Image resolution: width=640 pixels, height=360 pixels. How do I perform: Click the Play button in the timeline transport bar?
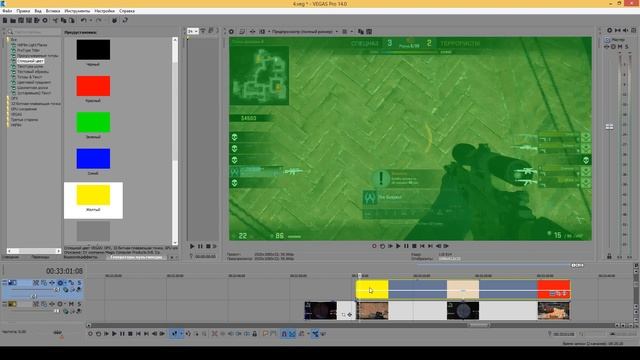[114, 334]
